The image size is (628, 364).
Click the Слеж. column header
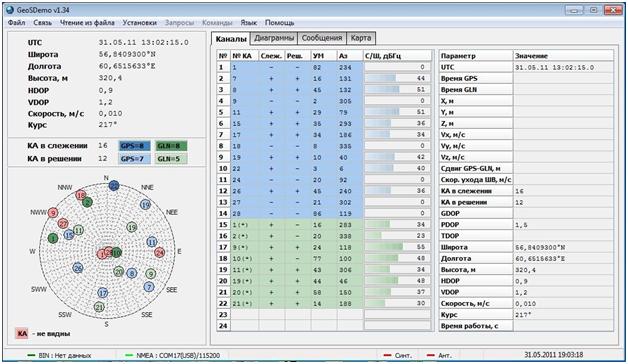coord(272,56)
